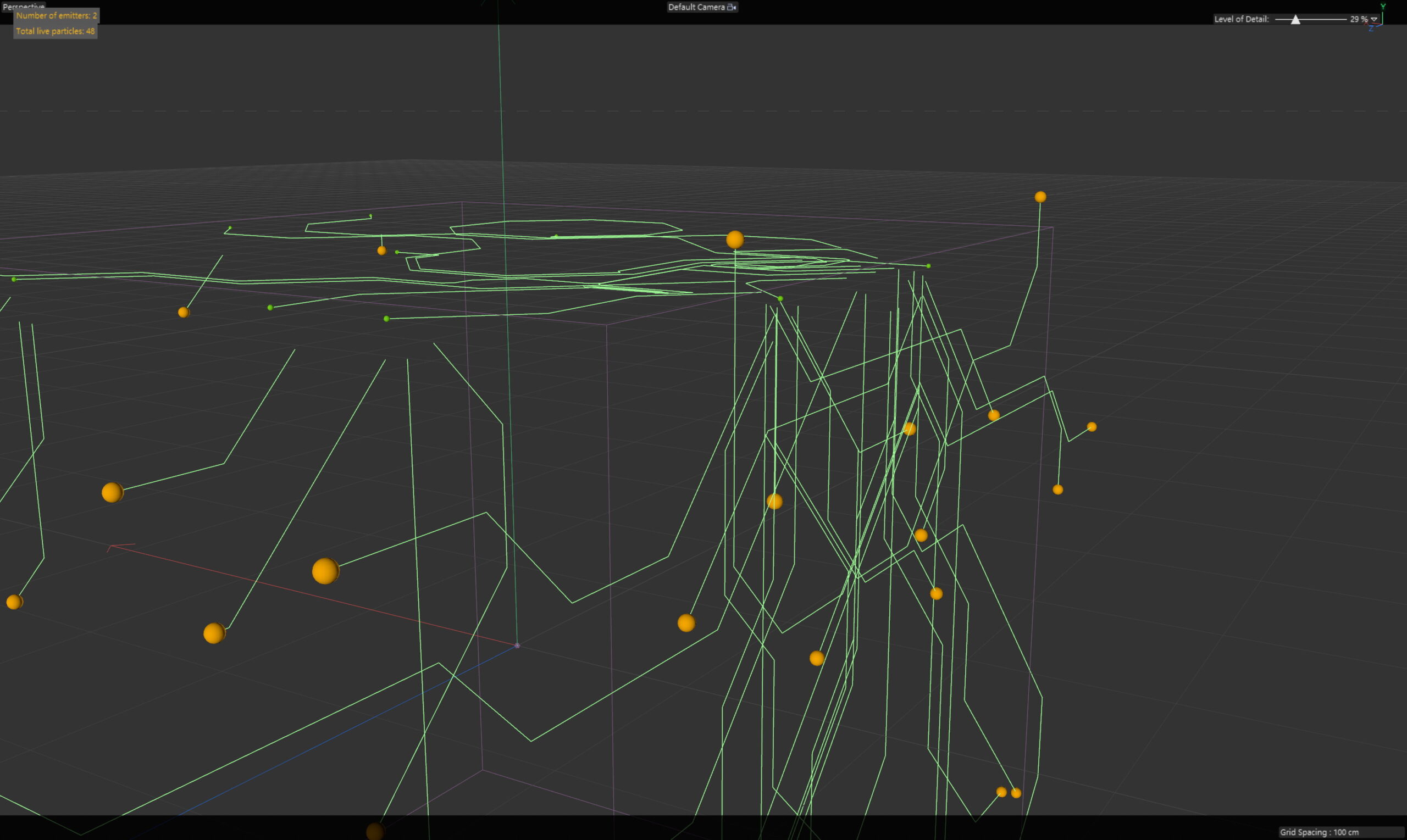Click the Grid Spacing 100 cm label
This screenshot has width=1407, height=840.
click(x=1319, y=832)
